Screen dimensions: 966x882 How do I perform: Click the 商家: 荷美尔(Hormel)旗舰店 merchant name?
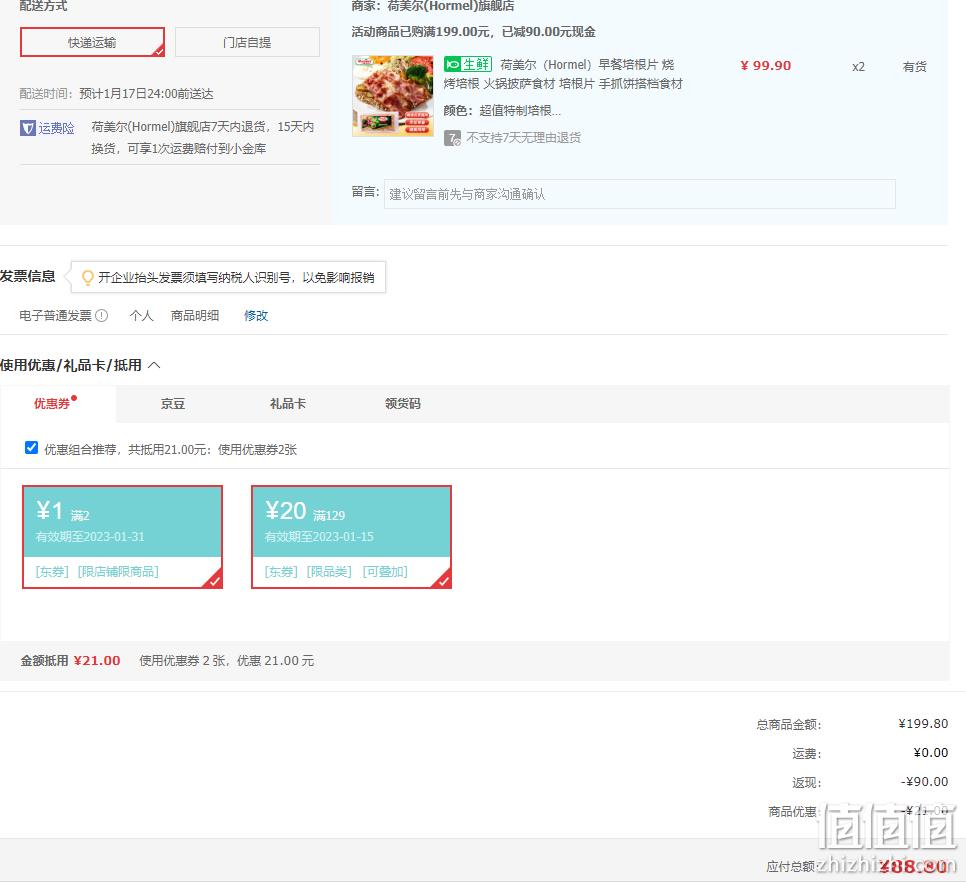432,6
